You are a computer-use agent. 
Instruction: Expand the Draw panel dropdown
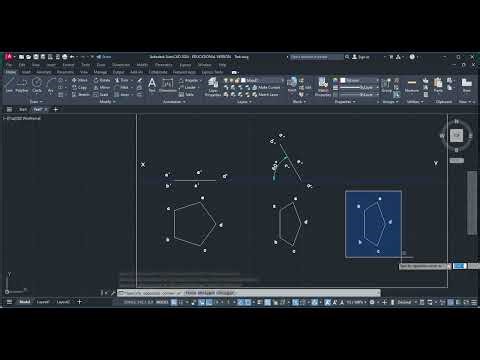click(x=36, y=102)
